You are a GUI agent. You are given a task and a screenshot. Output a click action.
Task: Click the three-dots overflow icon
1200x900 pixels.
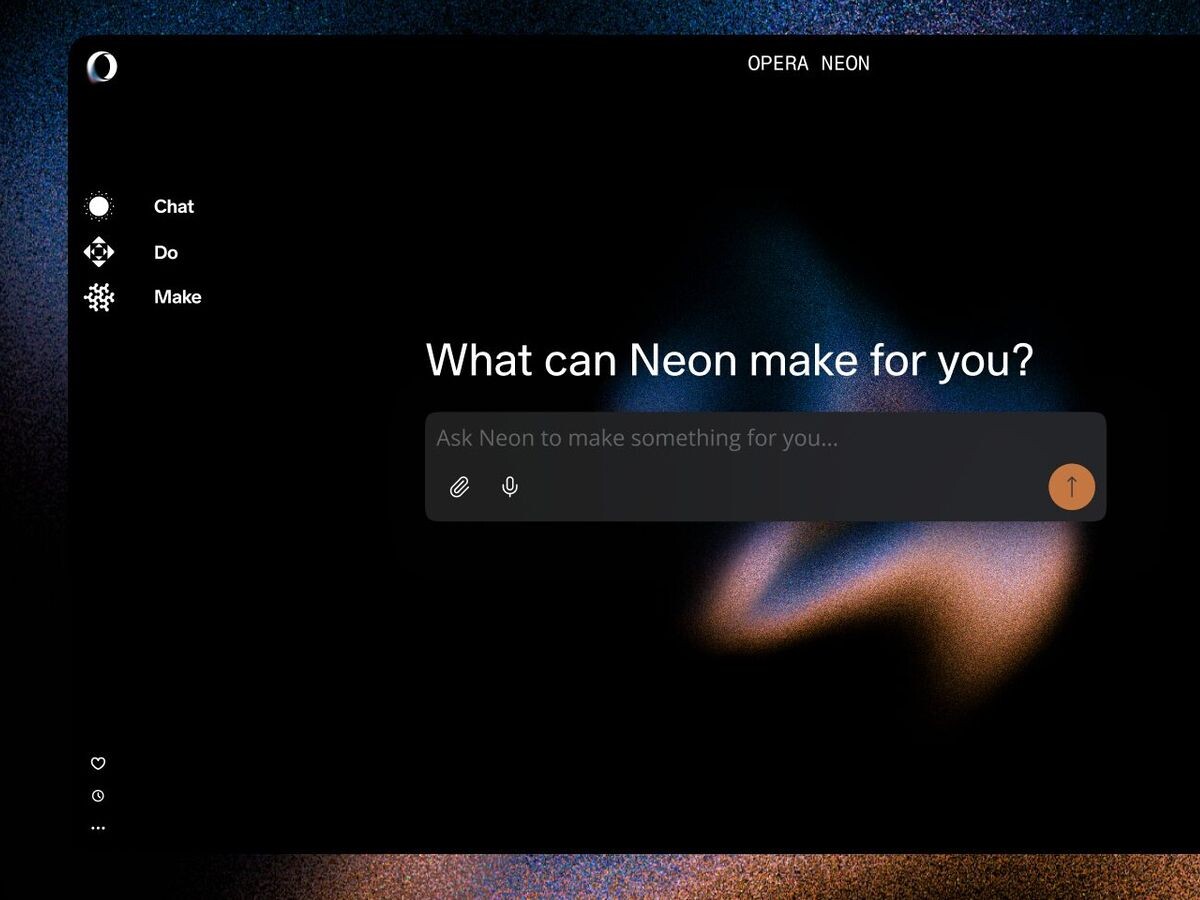coord(98,827)
